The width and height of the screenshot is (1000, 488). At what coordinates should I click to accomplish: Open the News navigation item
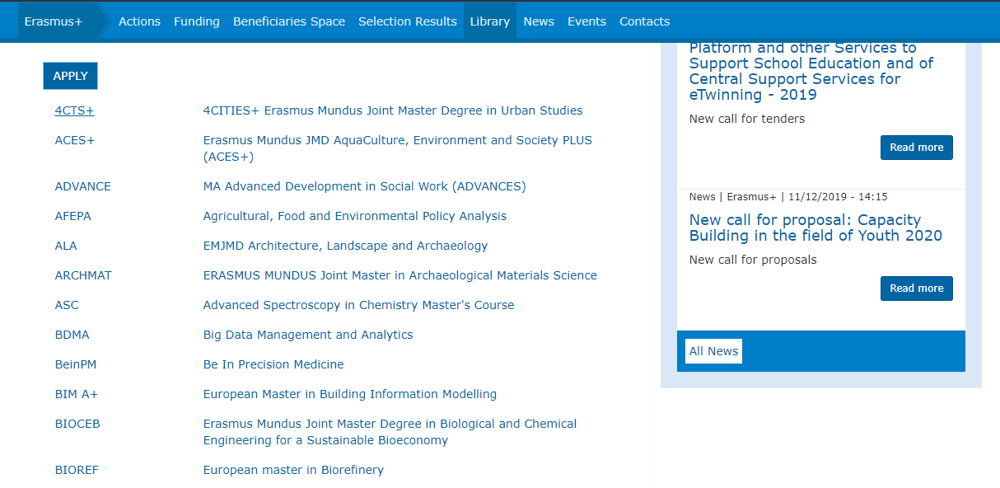[538, 21]
